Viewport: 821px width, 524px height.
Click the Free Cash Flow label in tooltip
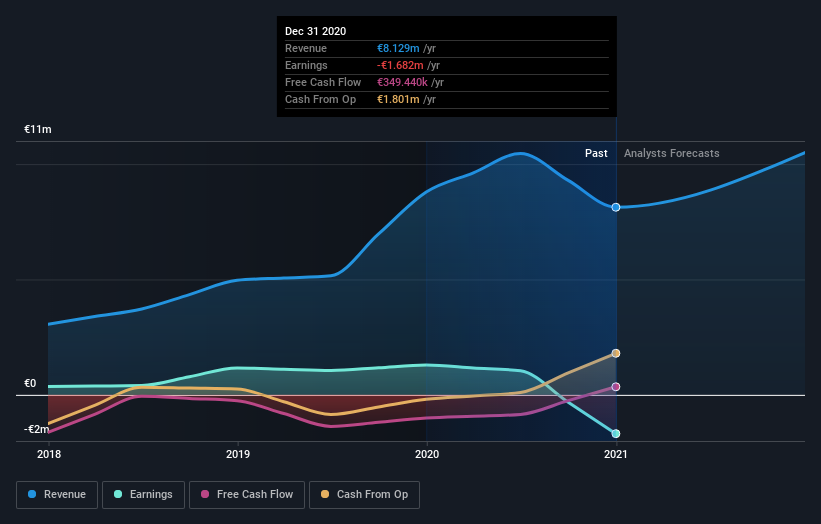[323, 82]
